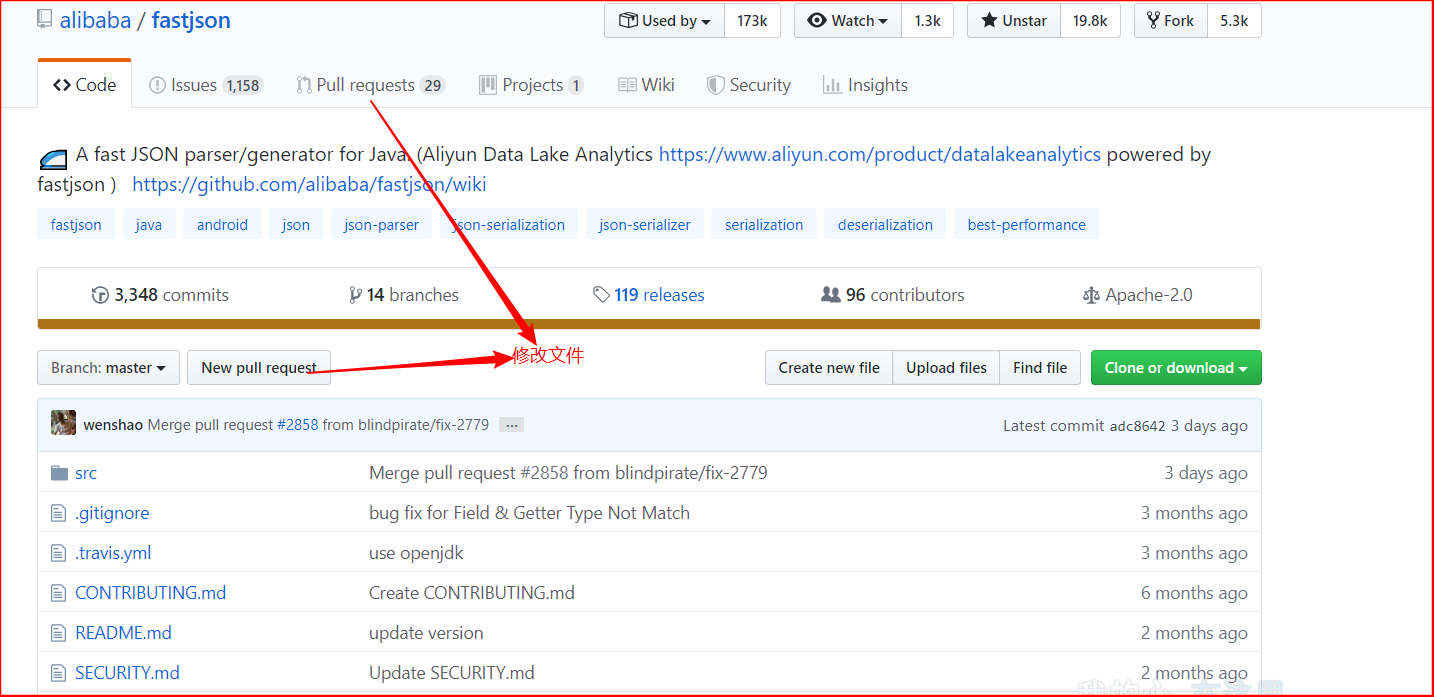Open the Branch: master dropdown

tap(109, 368)
